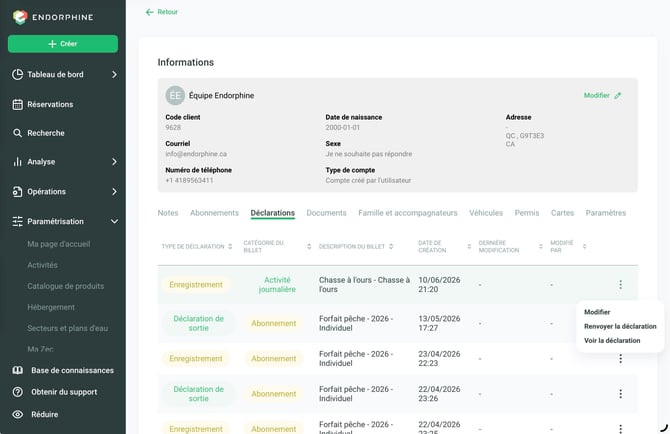This screenshot has width=670, height=434.
Task: Click the green Créer button
Action: pyautogui.click(x=63, y=44)
